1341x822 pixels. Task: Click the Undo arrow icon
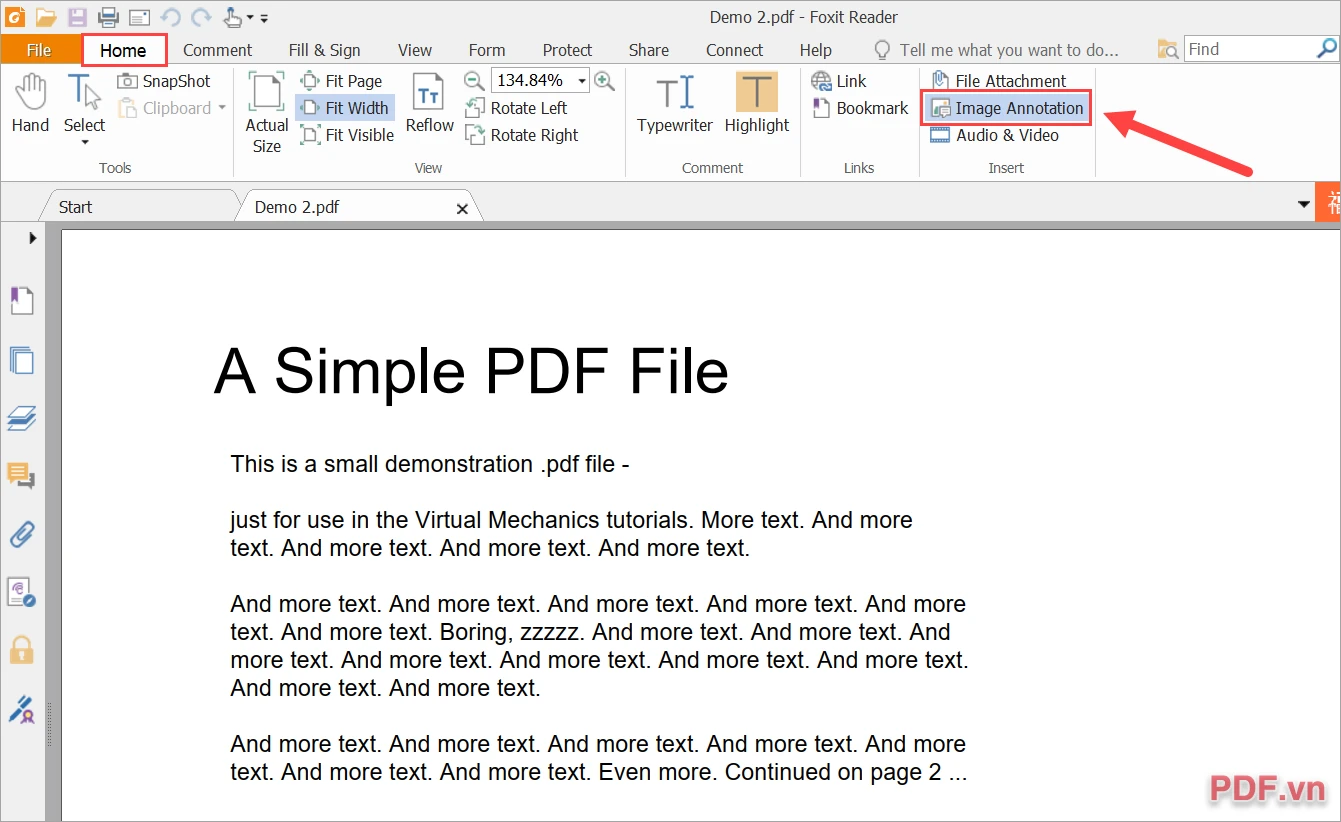pyautogui.click(x=171, y=17)
